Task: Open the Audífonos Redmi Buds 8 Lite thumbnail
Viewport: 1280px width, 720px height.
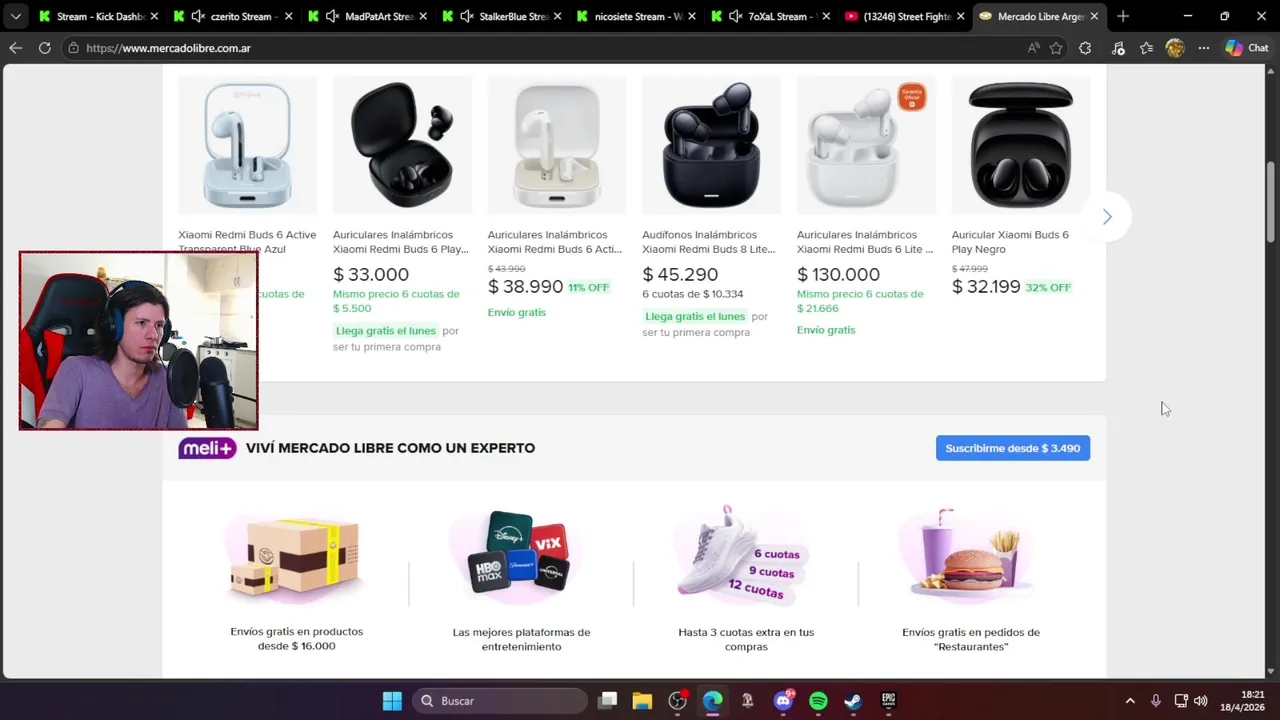Action: (711, 145)
